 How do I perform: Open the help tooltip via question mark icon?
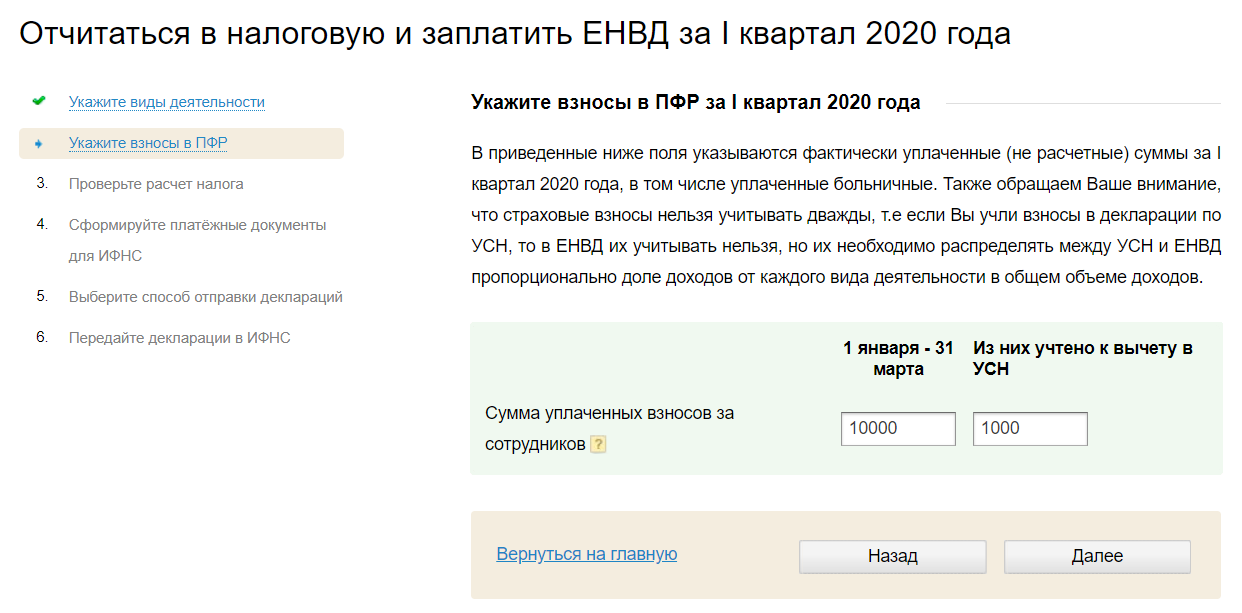pos(599,444)
